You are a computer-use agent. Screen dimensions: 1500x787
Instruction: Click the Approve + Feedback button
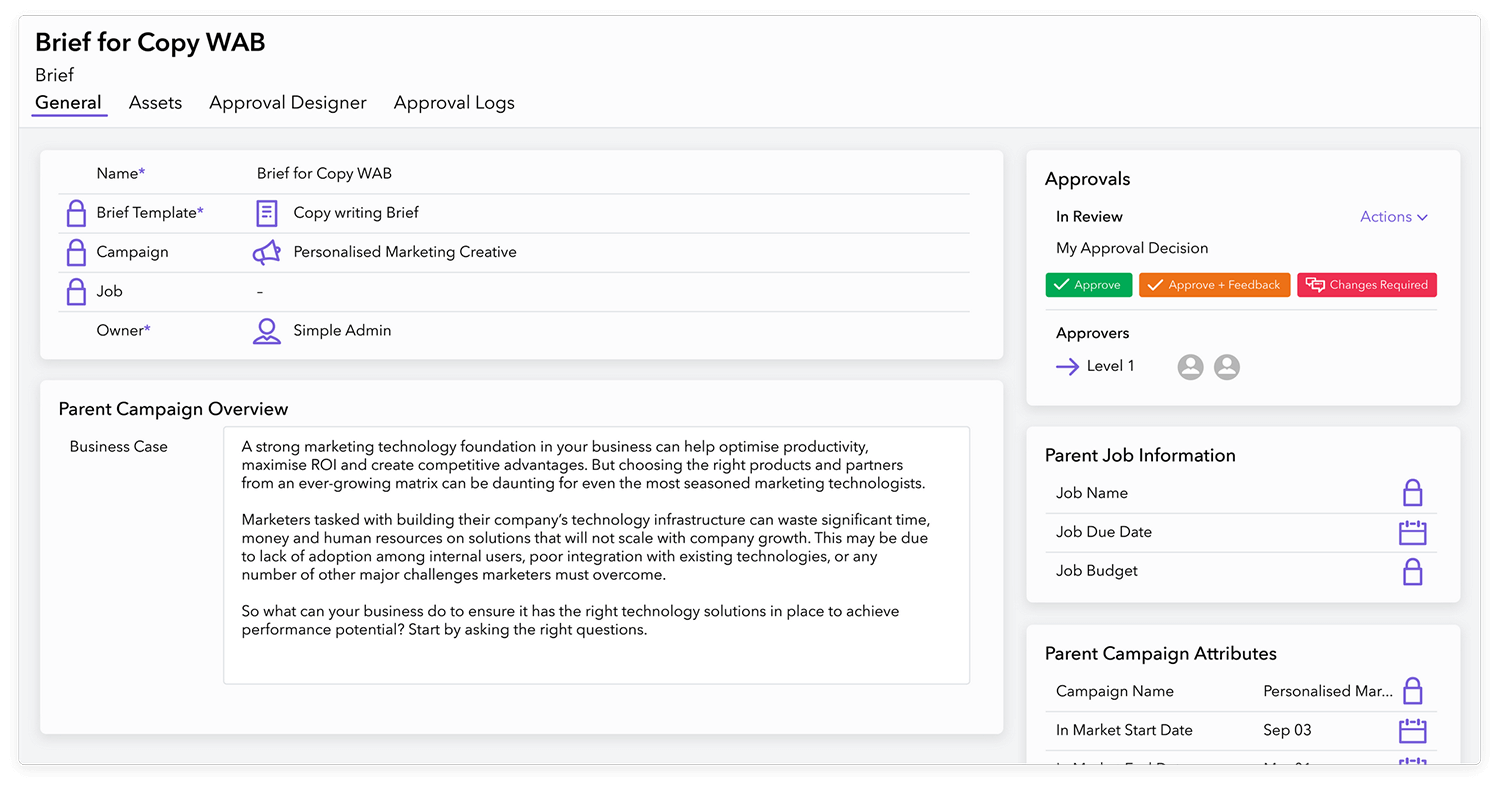click(x=1215, y=285)
